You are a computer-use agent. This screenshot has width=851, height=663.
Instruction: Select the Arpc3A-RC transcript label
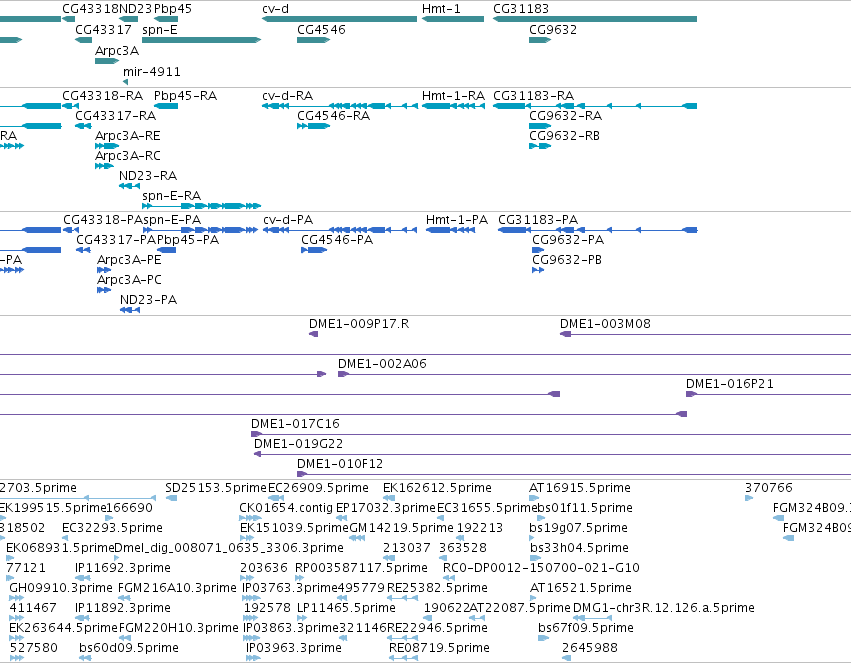(128, 156)
